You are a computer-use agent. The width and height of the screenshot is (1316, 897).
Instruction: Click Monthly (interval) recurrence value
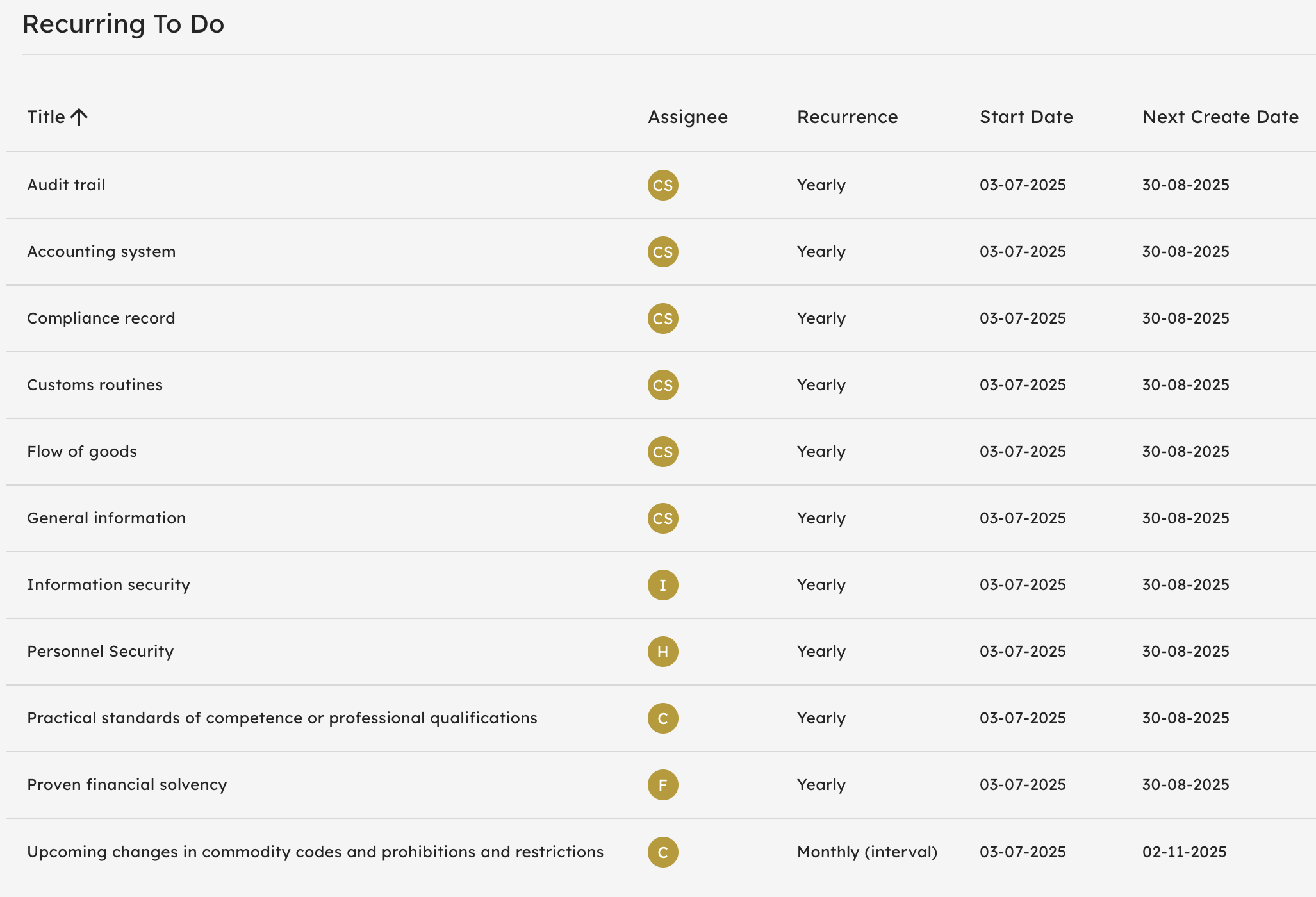click(867, 852)
